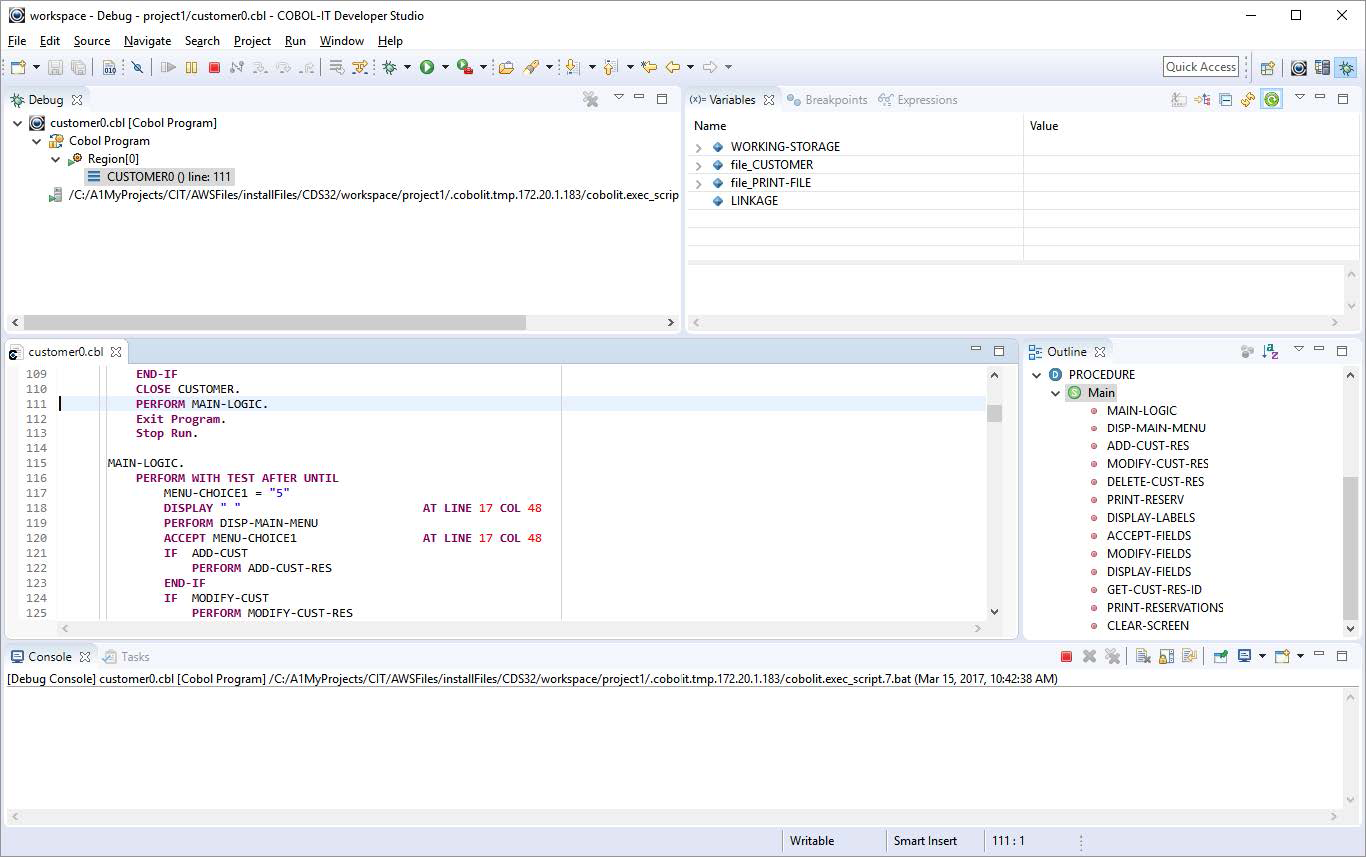Click the Quick Access button

(x=1200, y=66)
